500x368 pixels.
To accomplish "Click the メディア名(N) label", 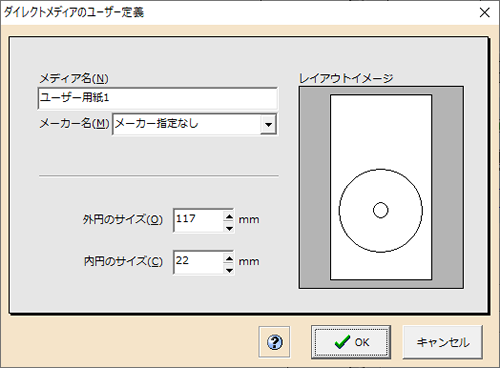I will [x=74, y=79].
